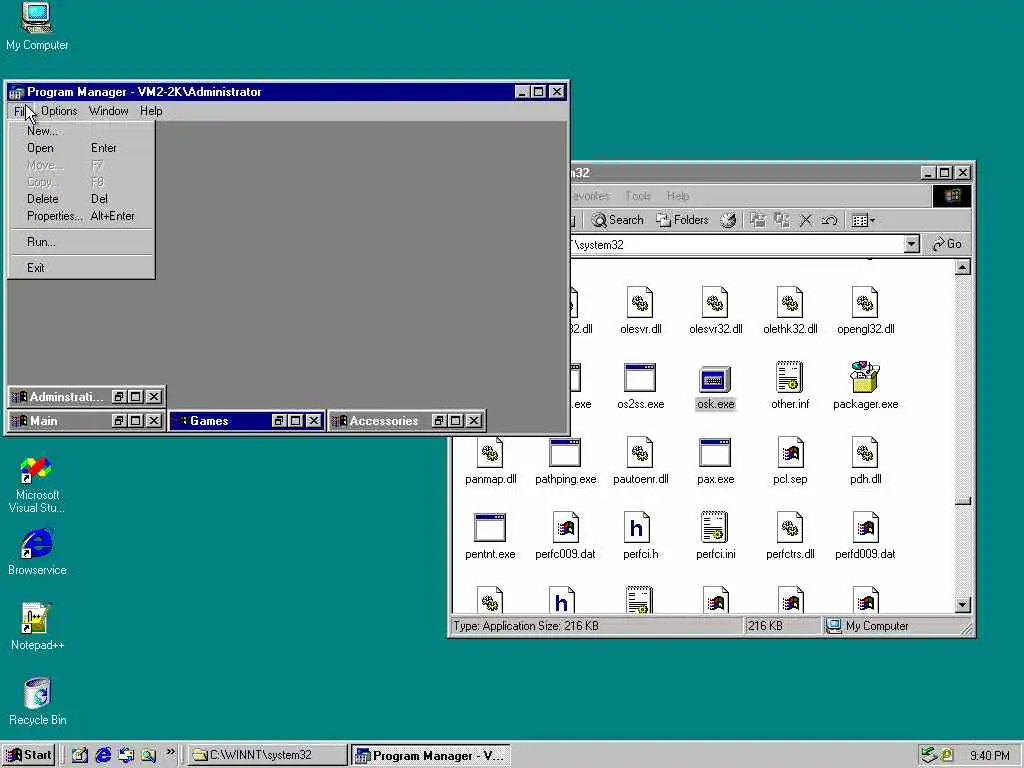Screen dimensions: 1024x768
Task: Select the olethk32.dll file icon
Action: pos(790,310)
